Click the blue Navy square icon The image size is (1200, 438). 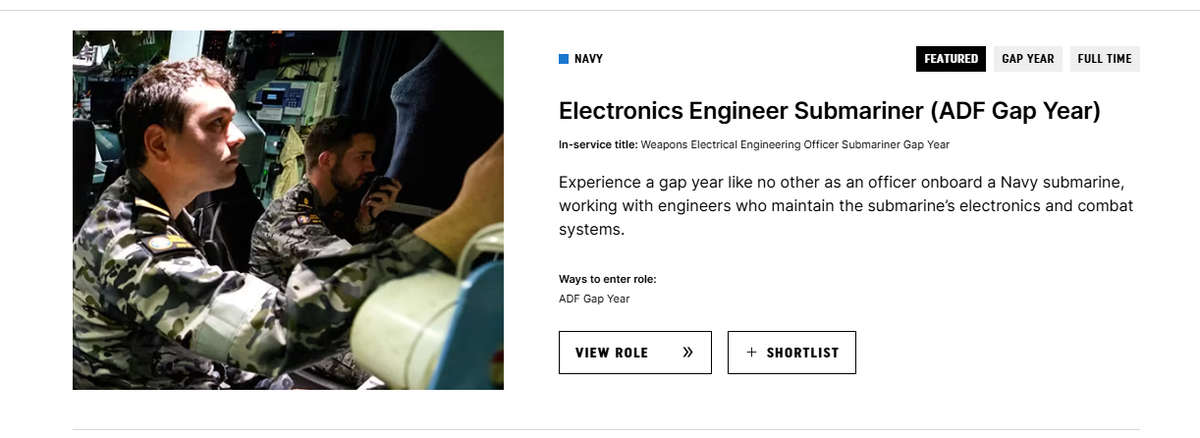click(x=563, y=59)
